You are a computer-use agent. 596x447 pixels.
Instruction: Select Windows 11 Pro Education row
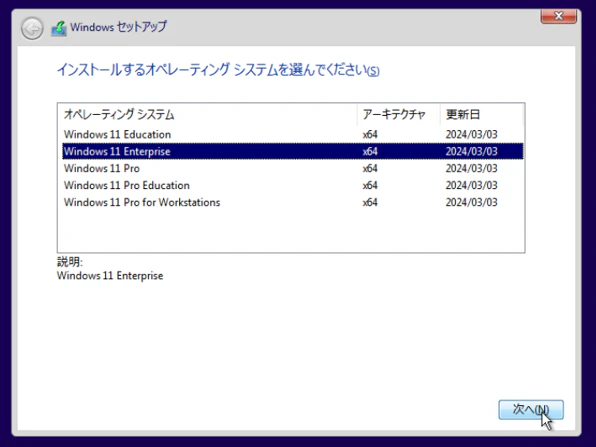click(x=293, y=185)
